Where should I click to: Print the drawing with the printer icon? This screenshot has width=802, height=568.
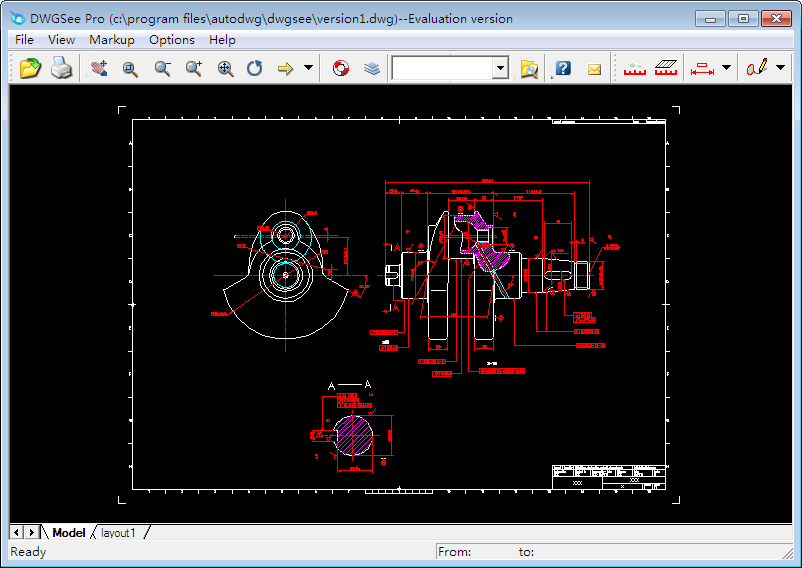(62, 68)
